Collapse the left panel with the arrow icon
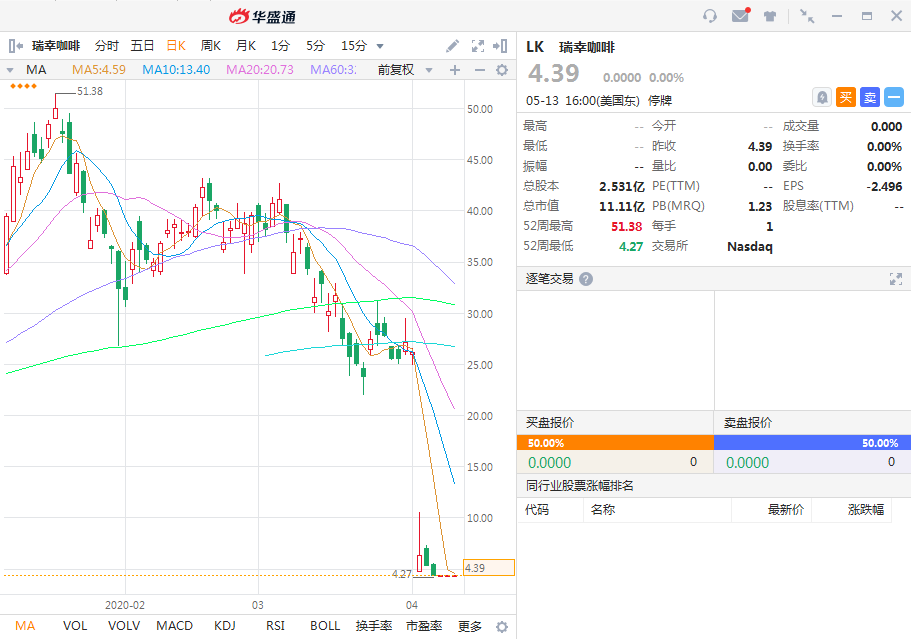 click(16, 46)
